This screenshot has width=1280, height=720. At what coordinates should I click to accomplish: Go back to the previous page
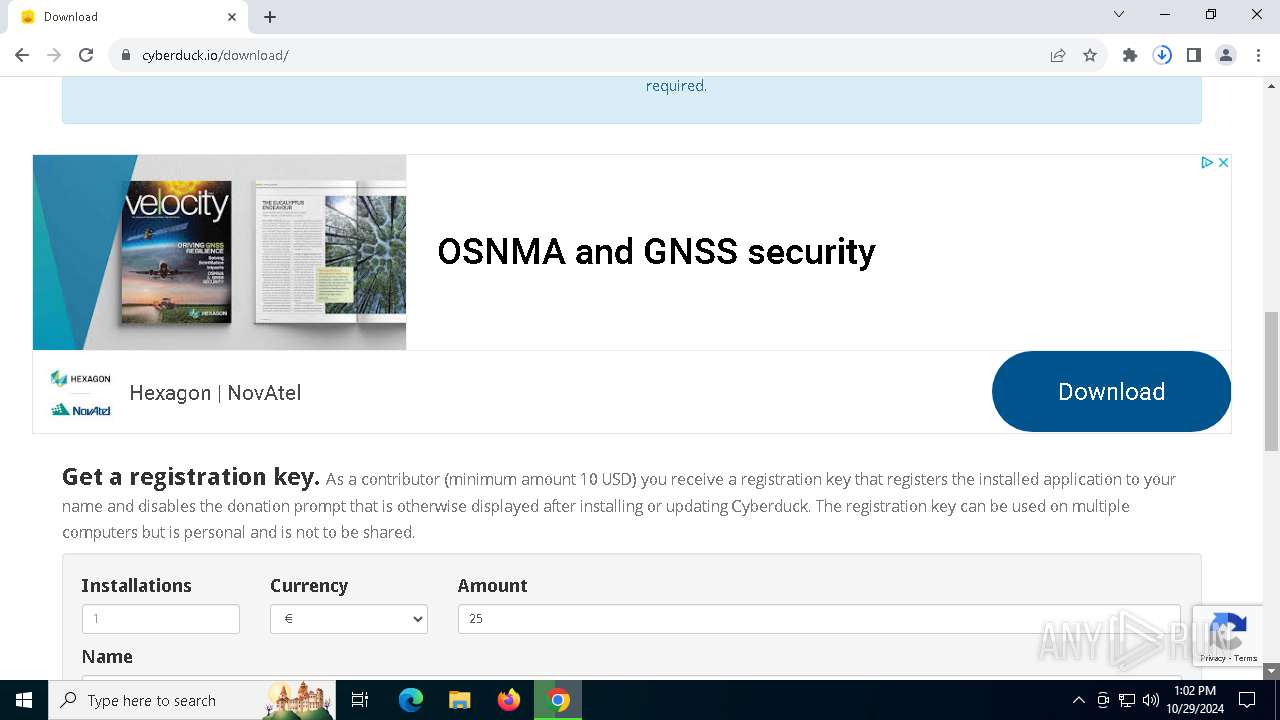tap(22, 55)
